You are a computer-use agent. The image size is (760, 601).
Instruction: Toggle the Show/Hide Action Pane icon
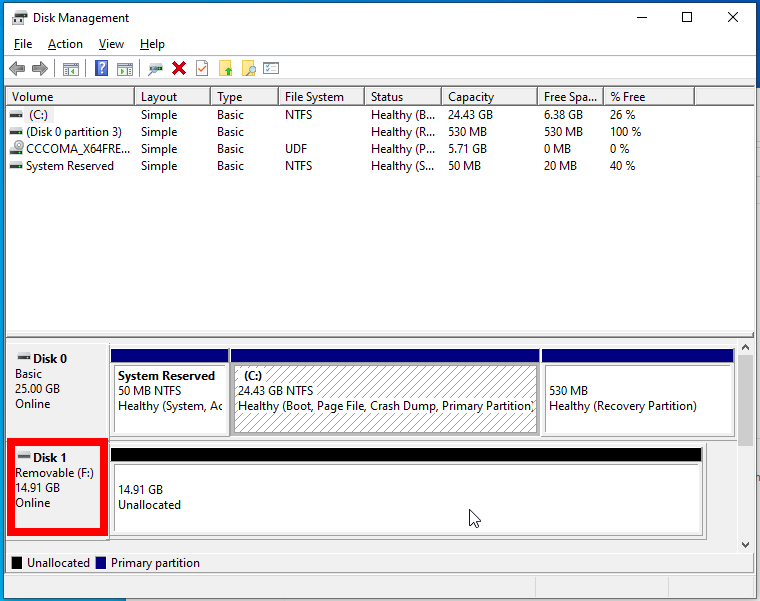[125, 69]
